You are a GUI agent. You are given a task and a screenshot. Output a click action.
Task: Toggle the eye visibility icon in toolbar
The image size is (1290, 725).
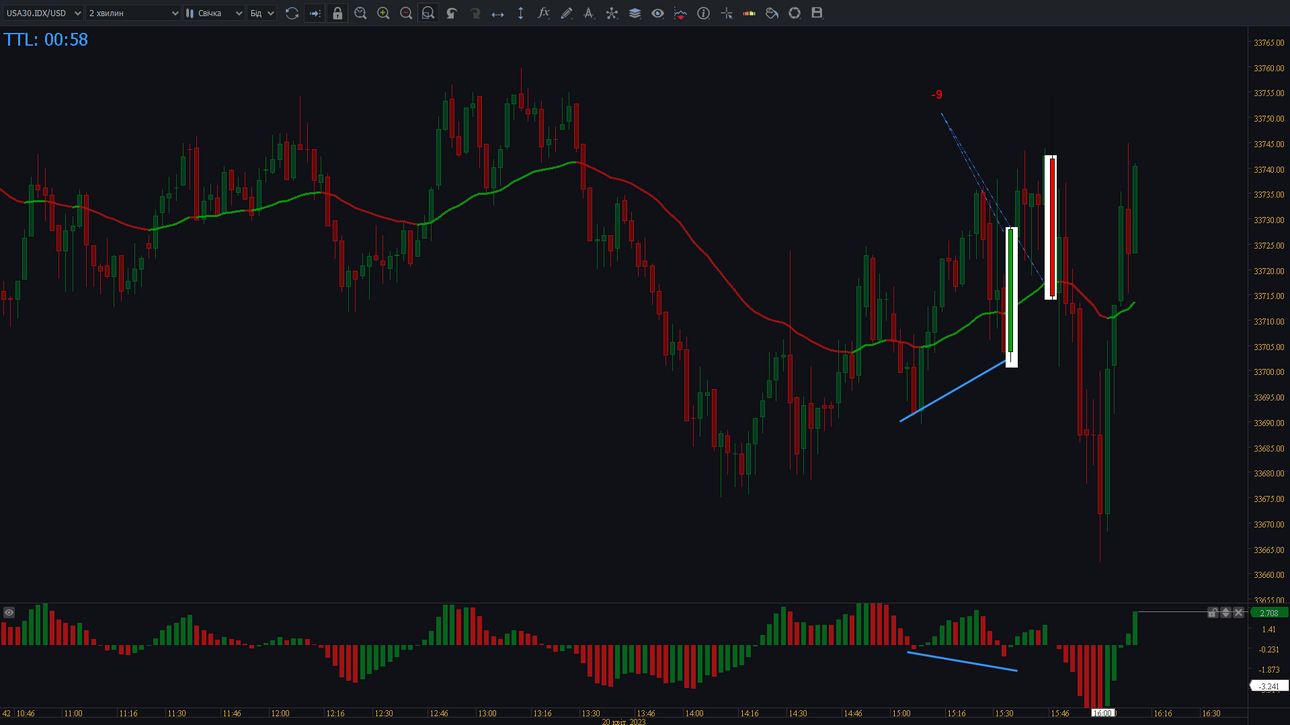[657, 13]
